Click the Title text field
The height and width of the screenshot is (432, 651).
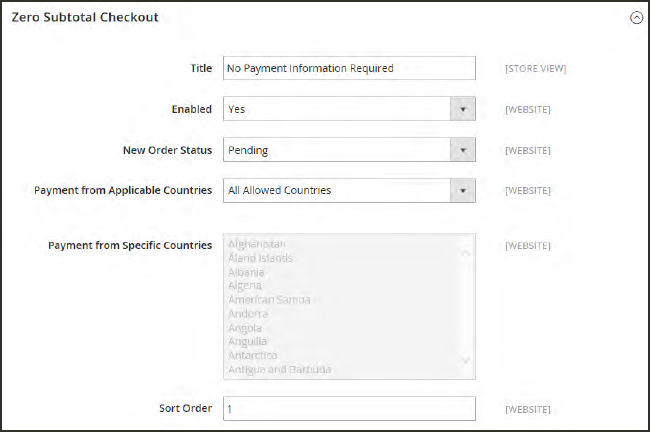coord(348,68)
